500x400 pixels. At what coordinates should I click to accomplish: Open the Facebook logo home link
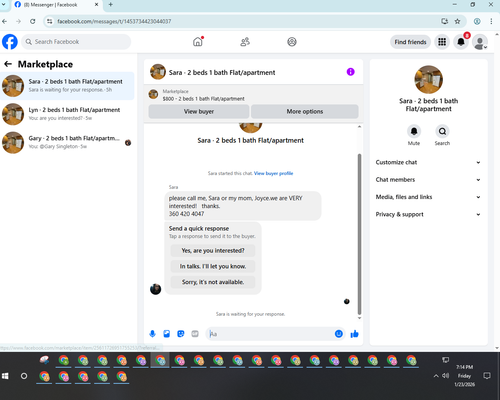tap(10, 42)
